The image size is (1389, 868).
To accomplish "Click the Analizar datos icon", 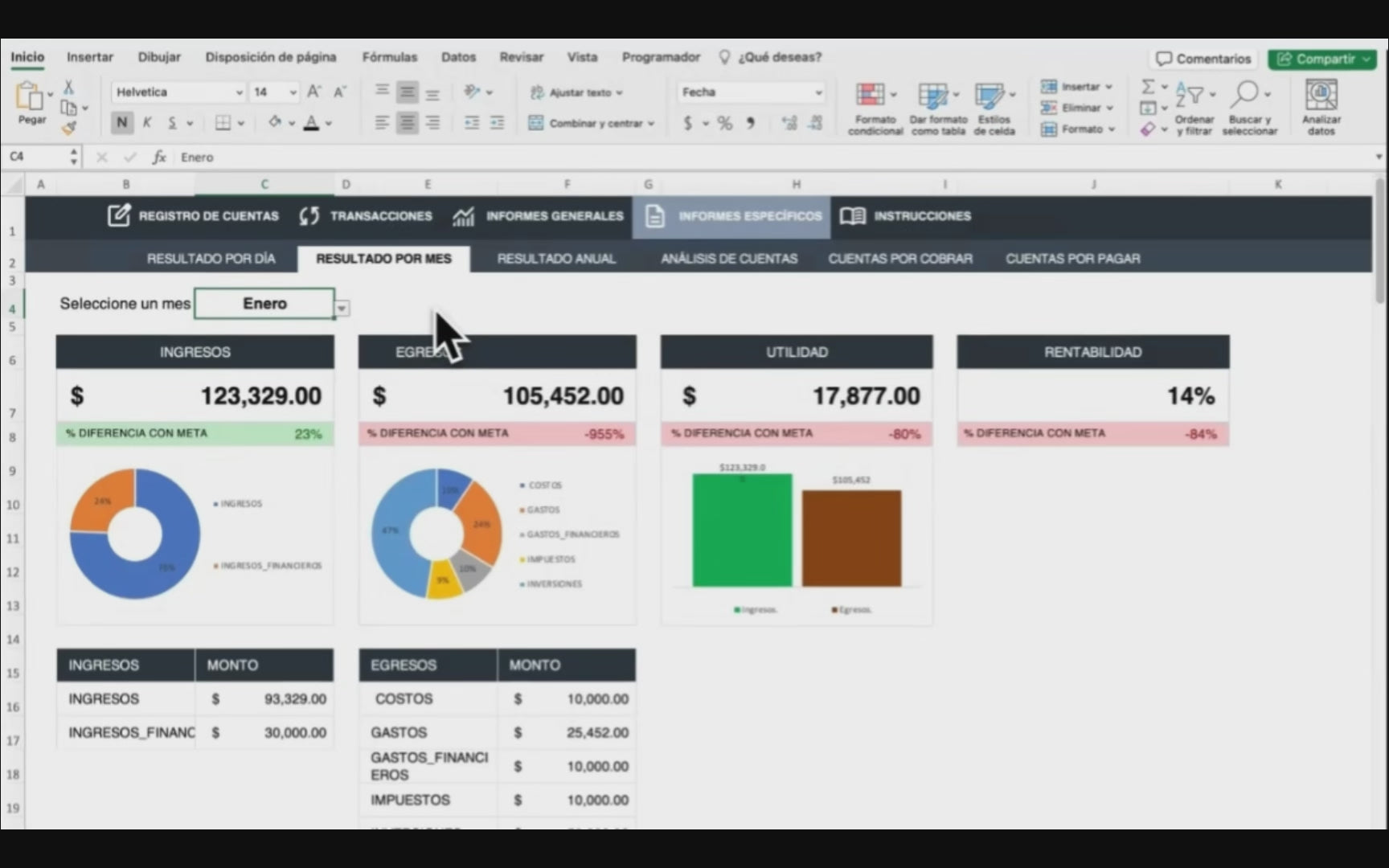I will [1321, 96].
